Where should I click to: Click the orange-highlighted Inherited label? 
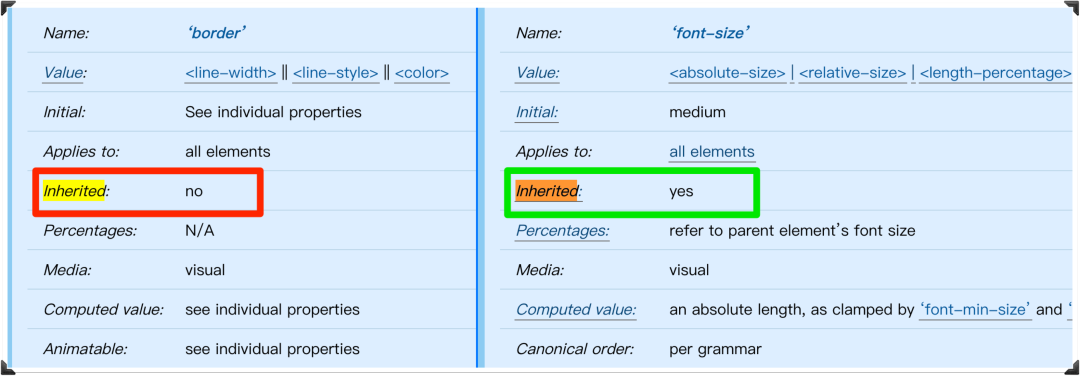pos(547,191)
